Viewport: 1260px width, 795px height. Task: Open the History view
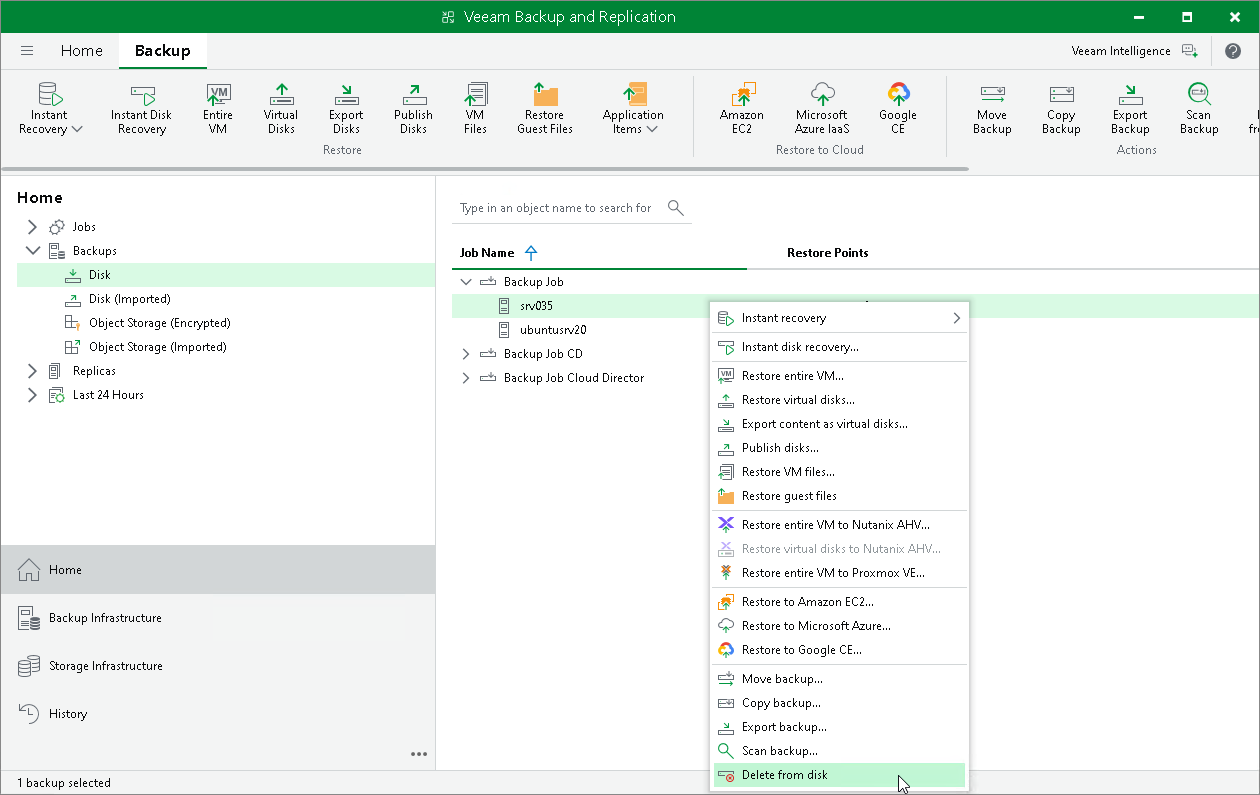[x=218, y=714]
